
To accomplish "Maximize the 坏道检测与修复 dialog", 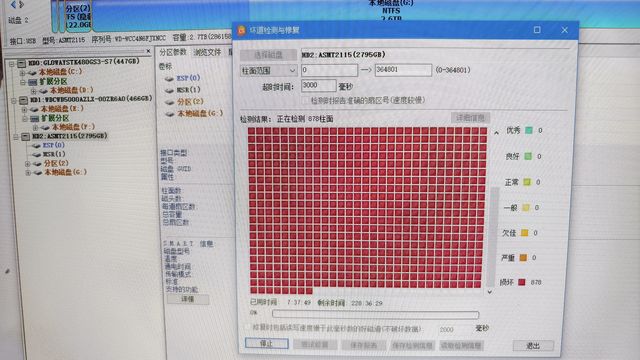I will (537, 30).
